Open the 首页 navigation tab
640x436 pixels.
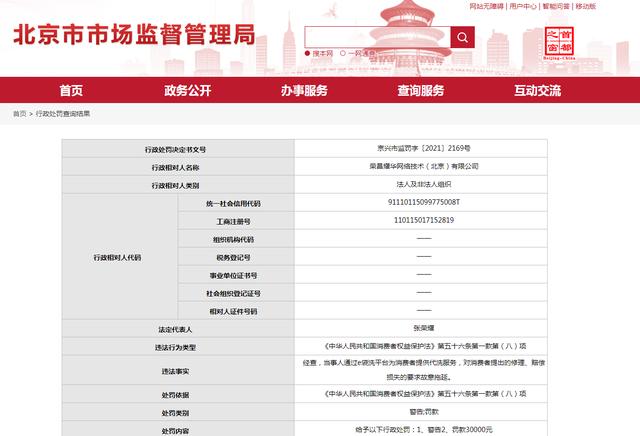(71, 90)
